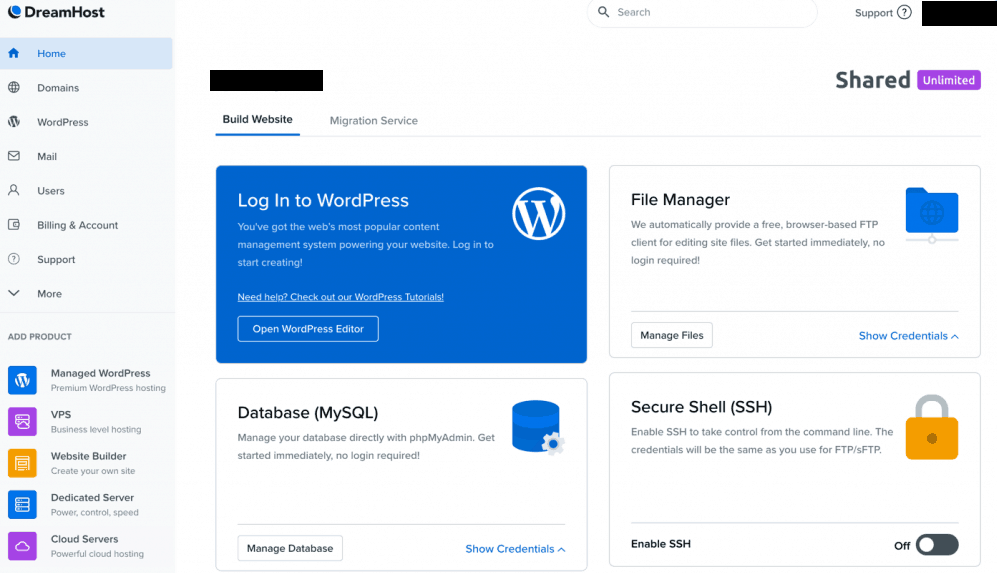The image size is (997, 573).
Task: Click the Domains globe icon
Action: pos(13,87)
